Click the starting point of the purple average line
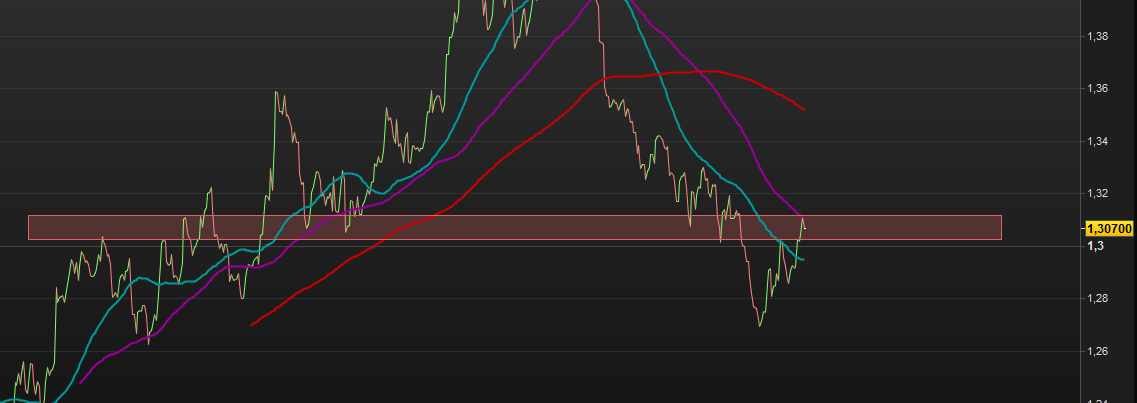This screenshot has height=403, width=1137. [80, 383]
